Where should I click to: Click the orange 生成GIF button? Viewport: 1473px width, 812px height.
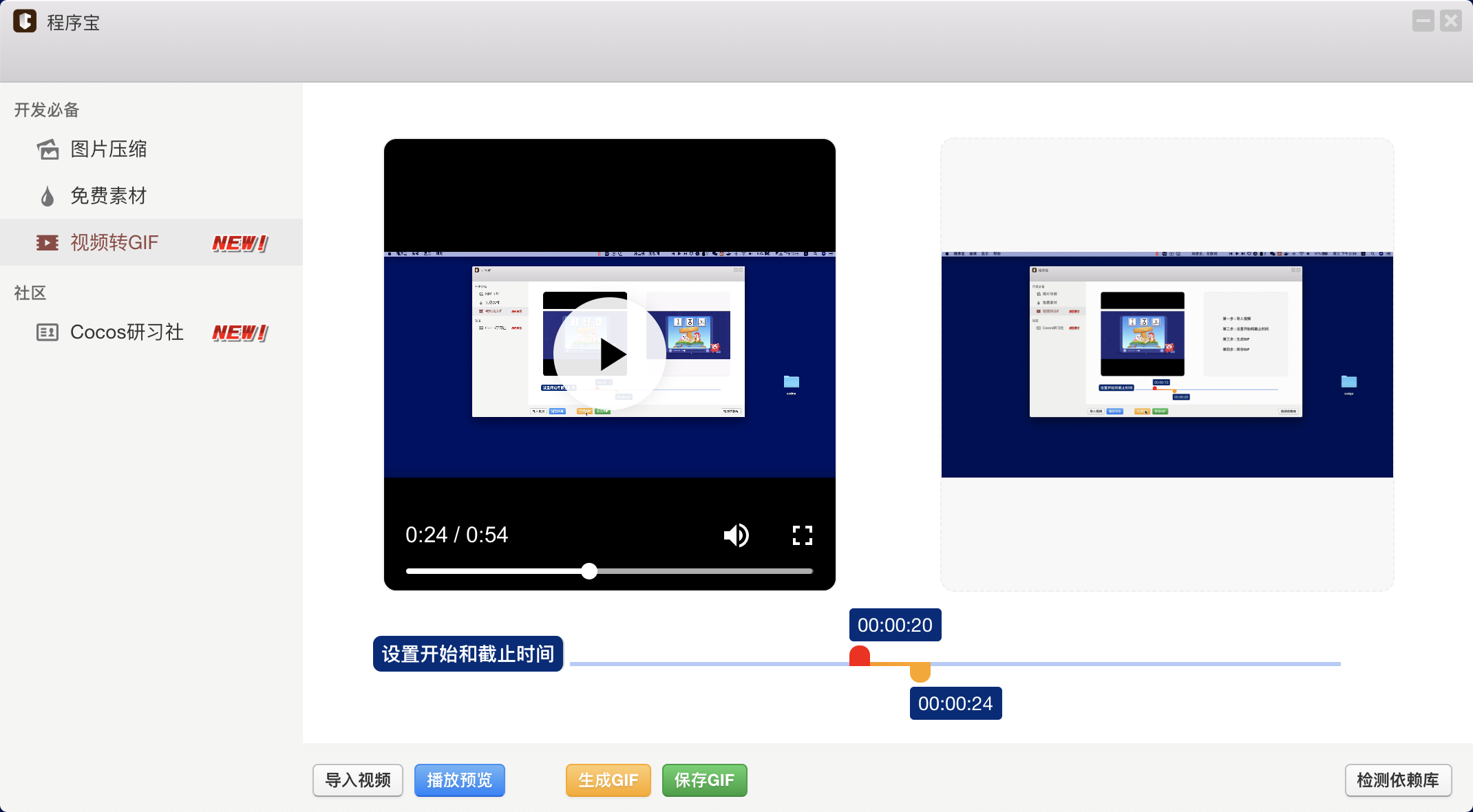point(608,780)
